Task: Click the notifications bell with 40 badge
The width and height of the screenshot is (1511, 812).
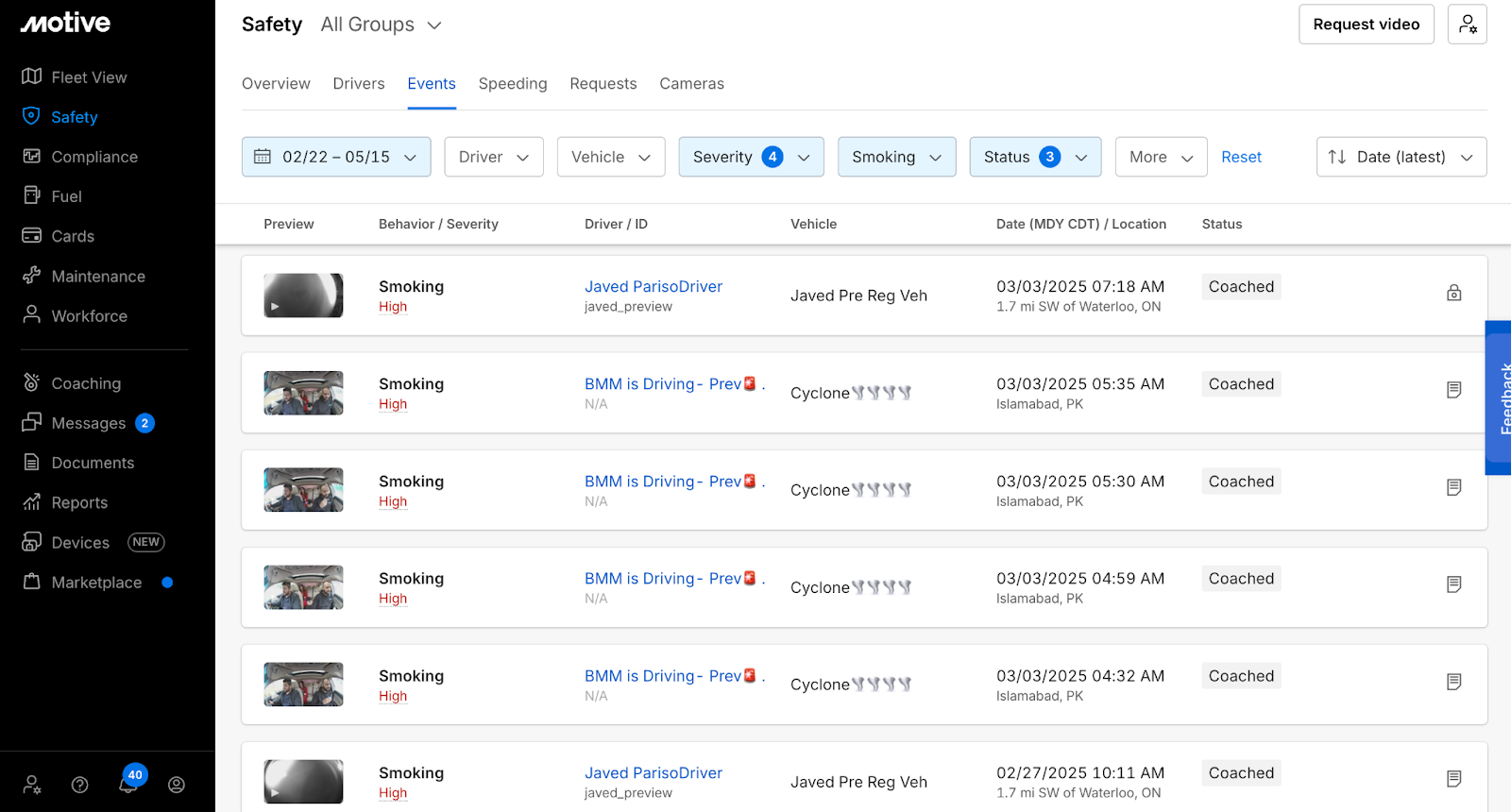Action: coord(129,784)
